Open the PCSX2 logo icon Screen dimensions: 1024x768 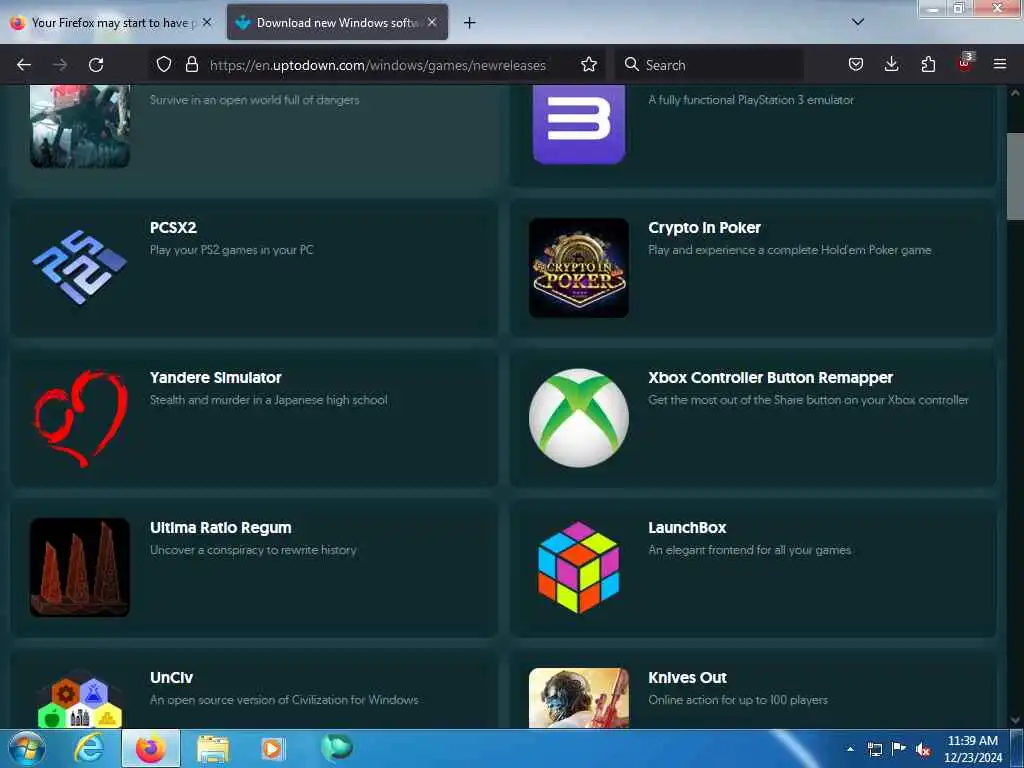click(x=80, y=267)
